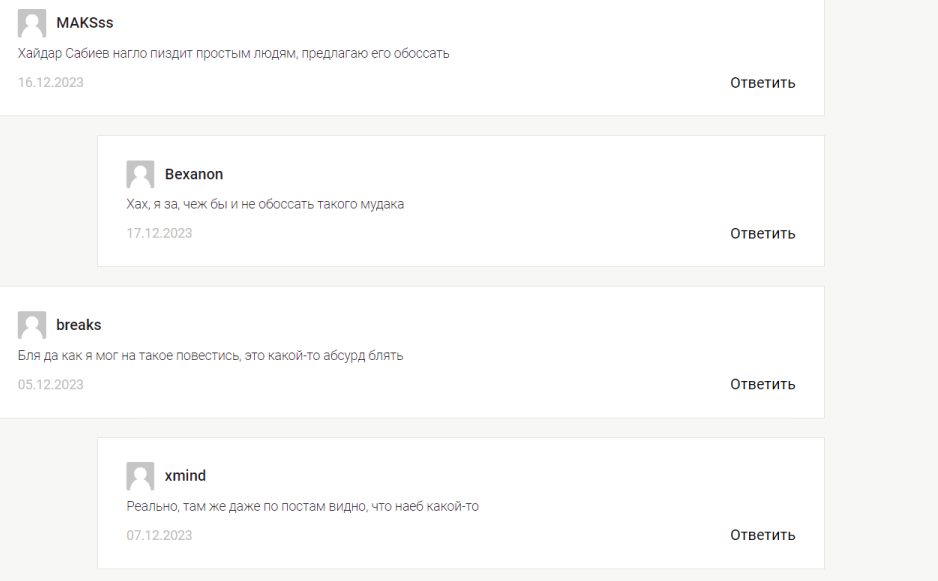This screenshot has height=581, width=938.
Task: Click the 07.12.2023 date stamp
Action: coord(159,536)
